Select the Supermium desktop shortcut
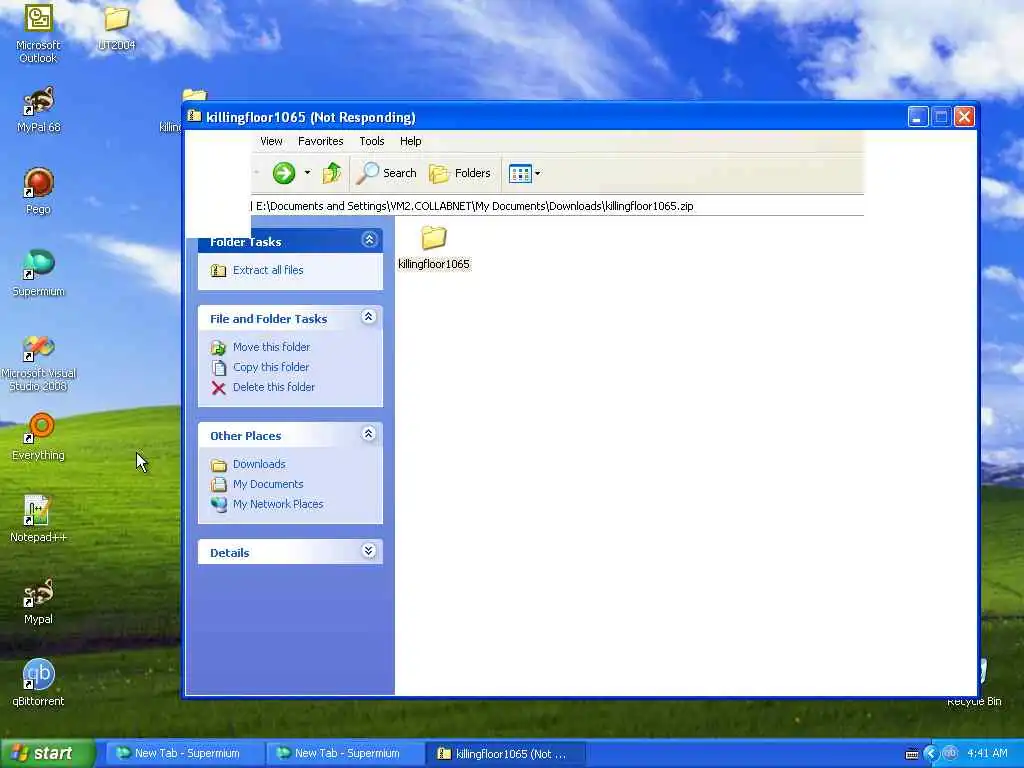 click(x=39, y=274)
